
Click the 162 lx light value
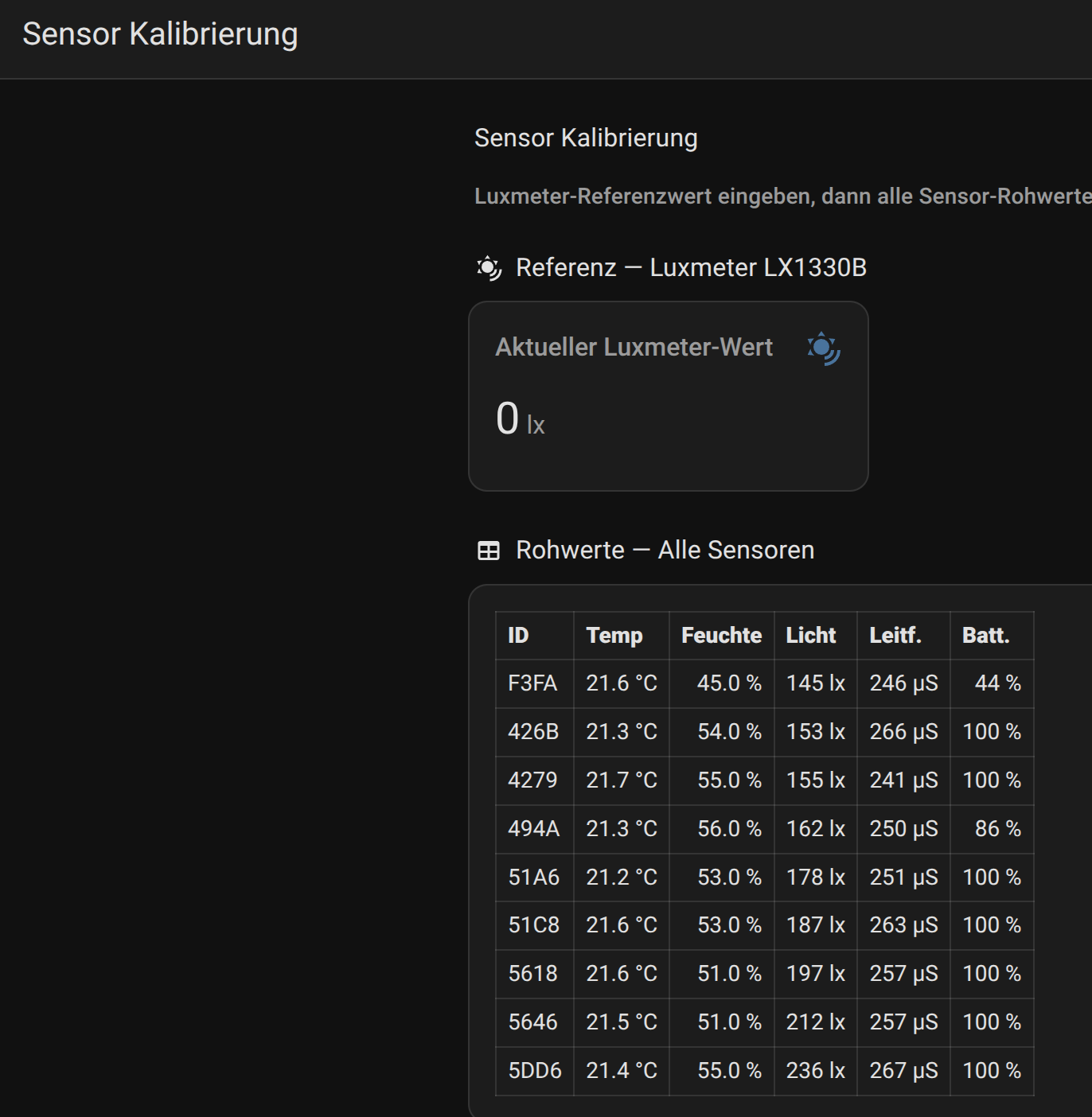click(815, 829)
